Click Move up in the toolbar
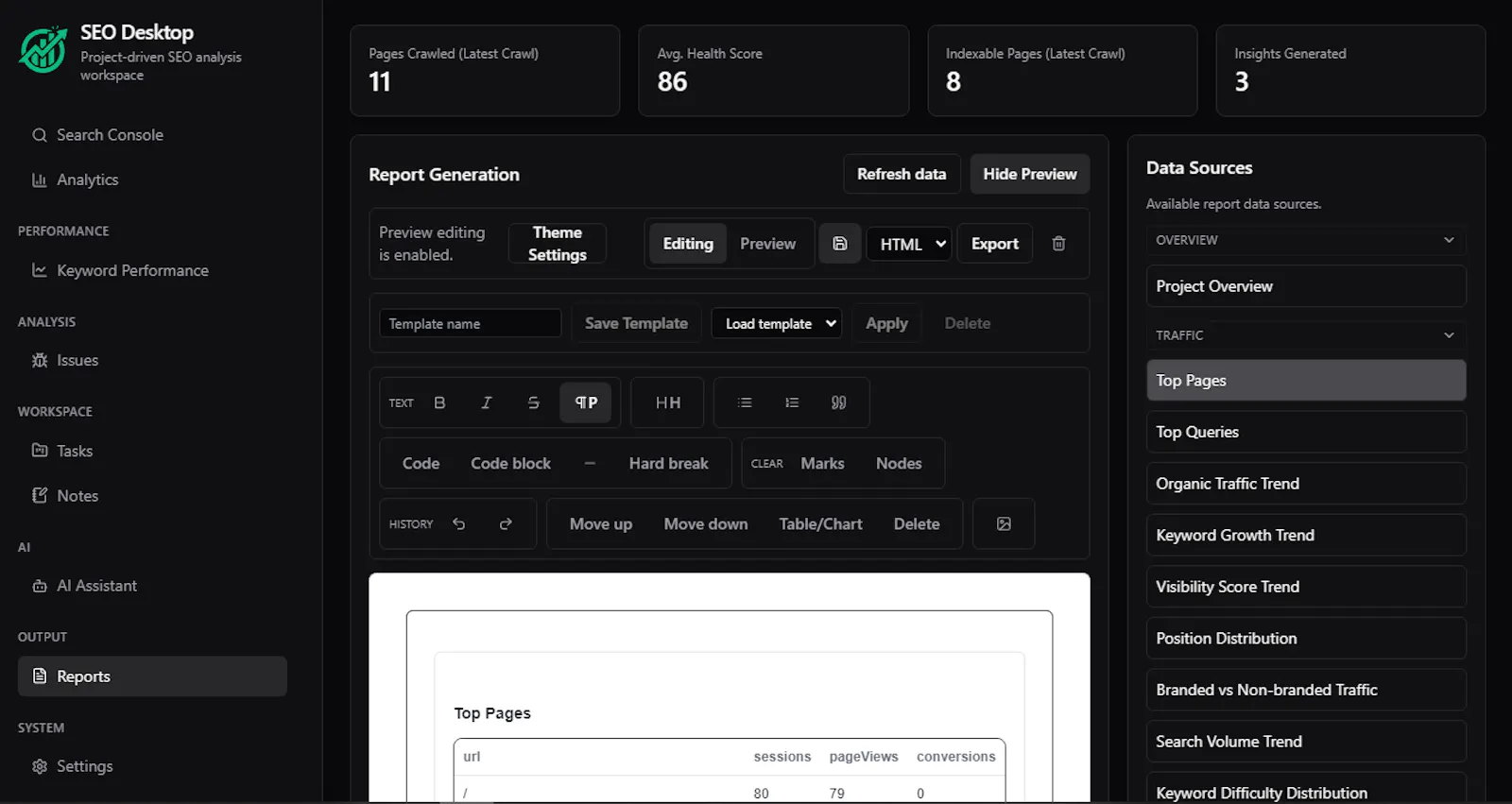Image resolution: width=1512 pixels, height=804 pixels. (601, 523)
